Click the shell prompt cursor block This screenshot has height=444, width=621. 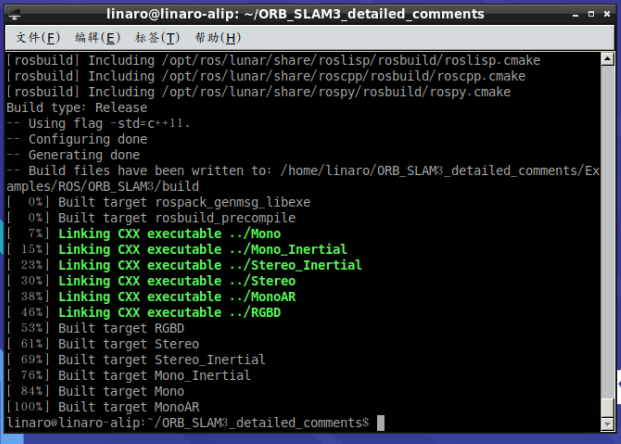[381, 423]
